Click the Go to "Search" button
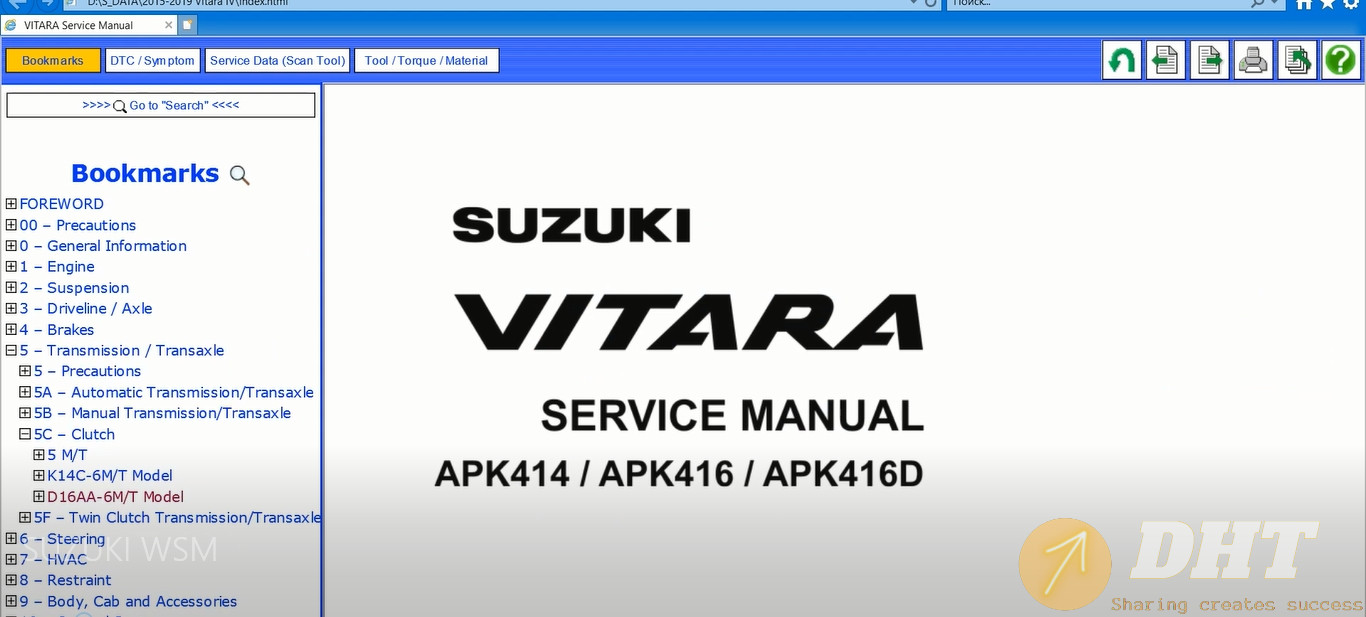The image size is (1366, 617). (161, 105)
